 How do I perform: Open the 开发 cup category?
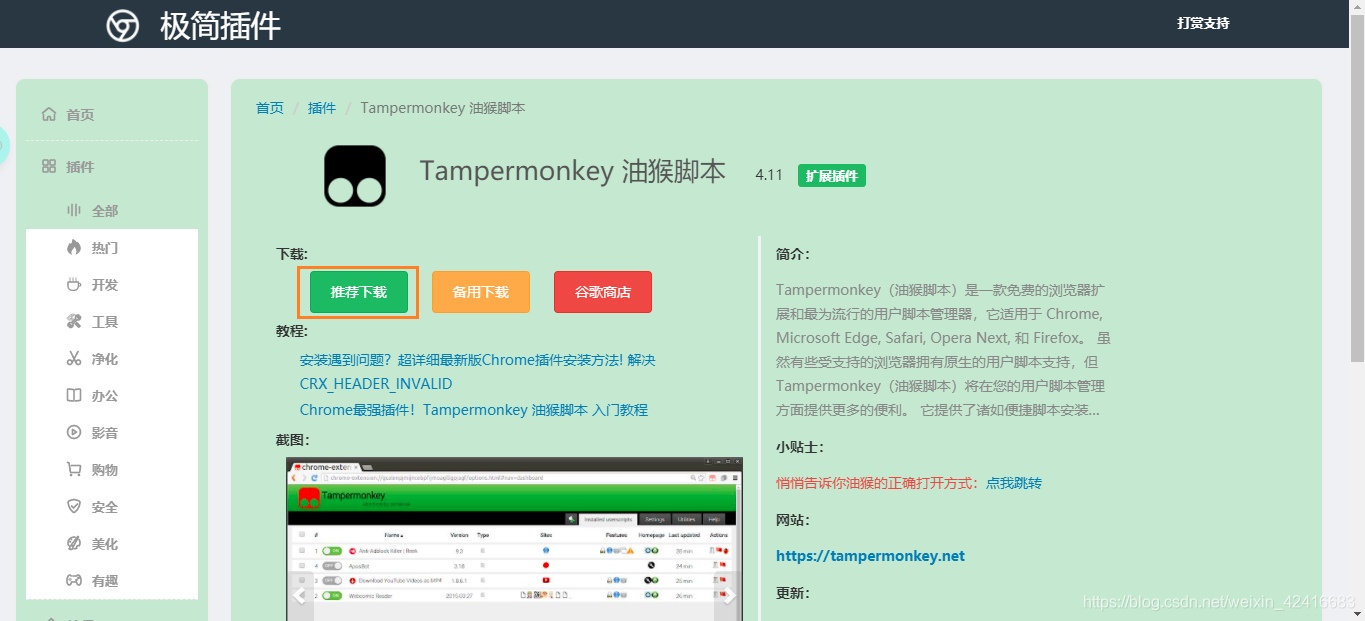92,285
